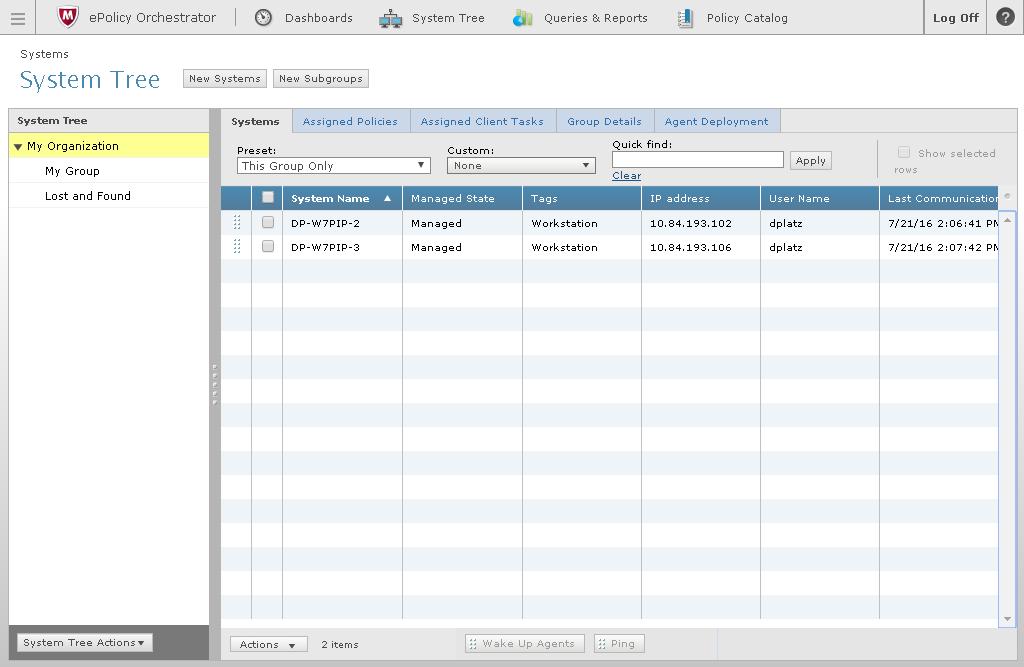
Task: Click the New Subgroups button
Action: point(321,78)
